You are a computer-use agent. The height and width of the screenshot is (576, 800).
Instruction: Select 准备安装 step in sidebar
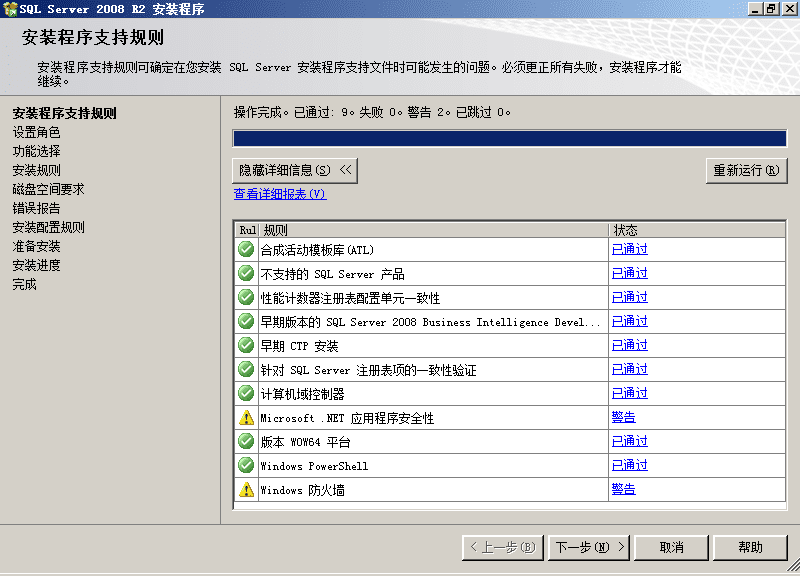(36, 246)
